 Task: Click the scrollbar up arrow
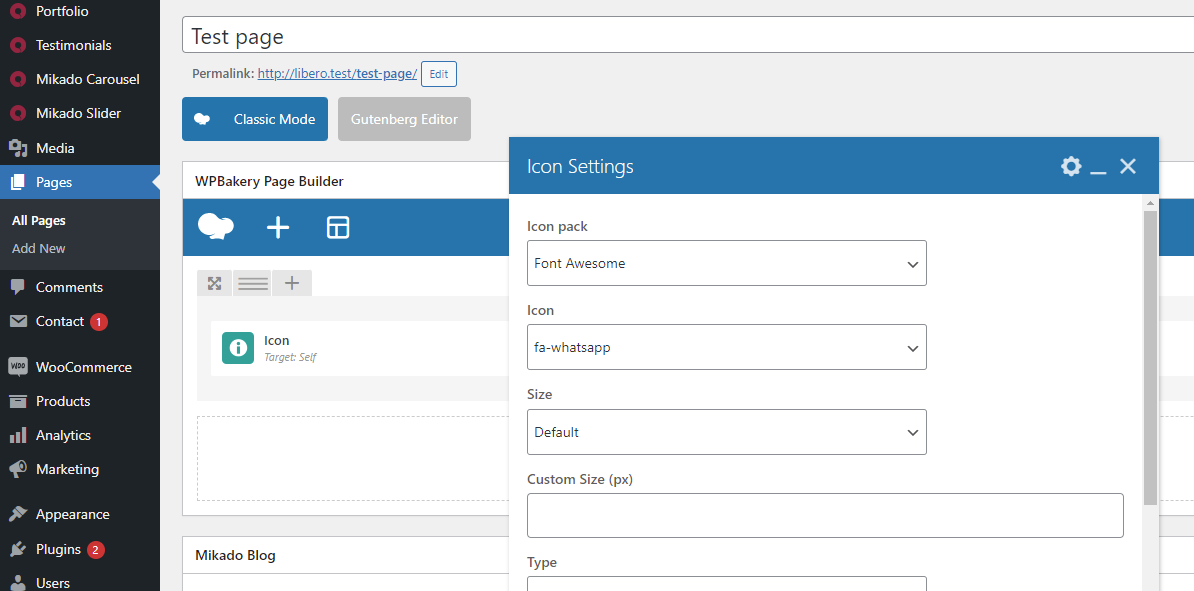point(1150,203)
